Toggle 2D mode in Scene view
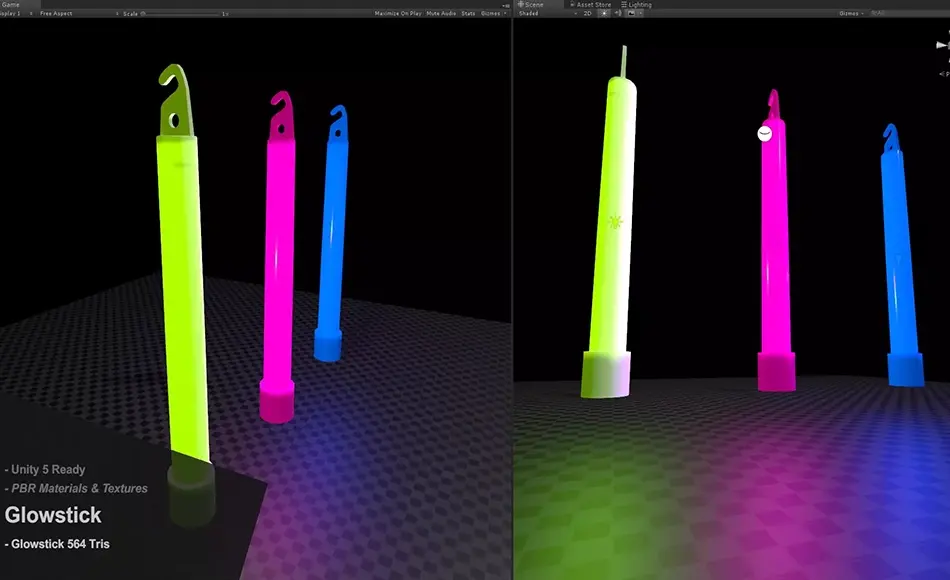Image resolution: width=950 pixels, height=580 pixels. tap(587, 13)
